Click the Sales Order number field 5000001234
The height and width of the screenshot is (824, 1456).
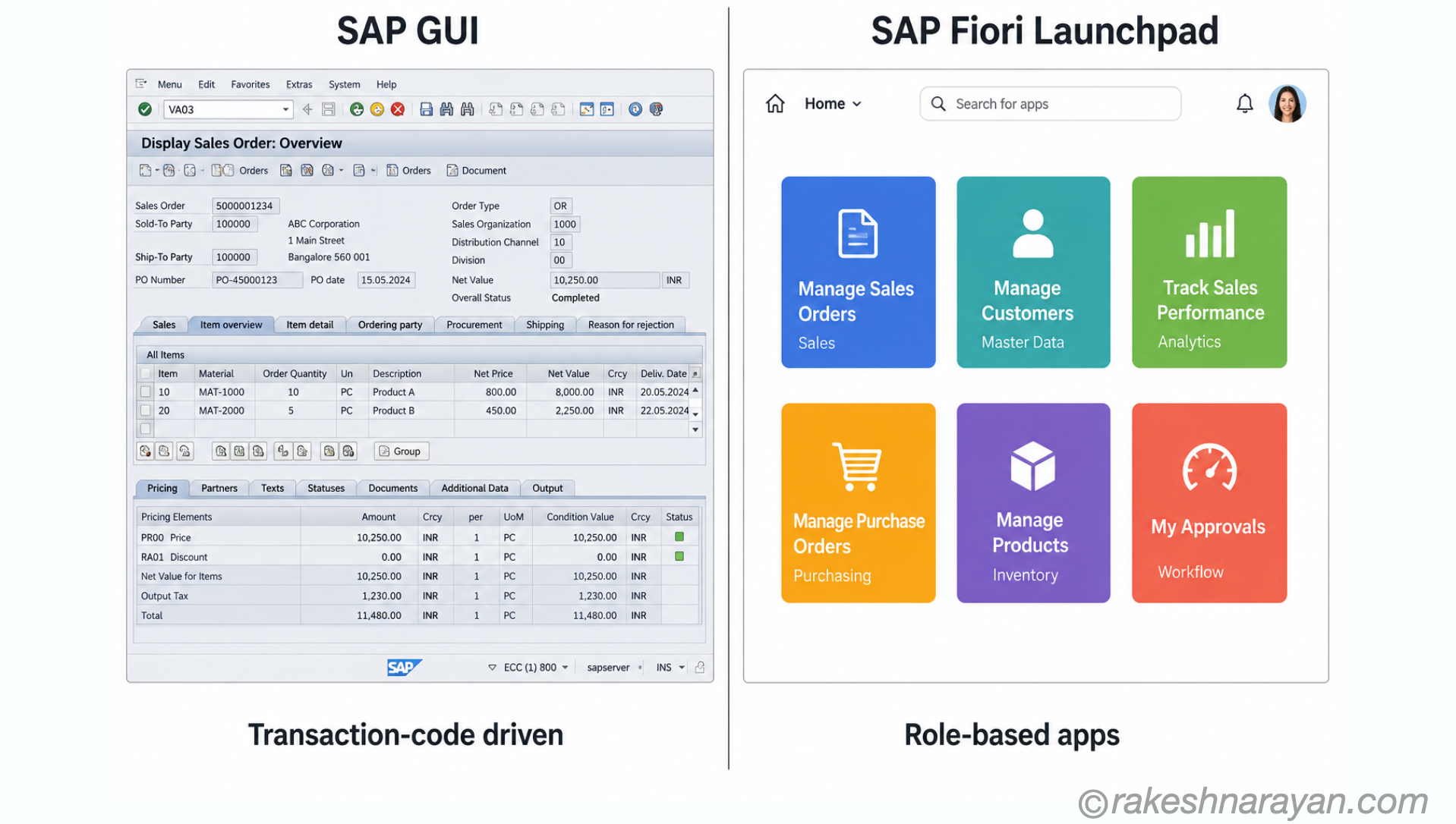[x=246, y=206]
